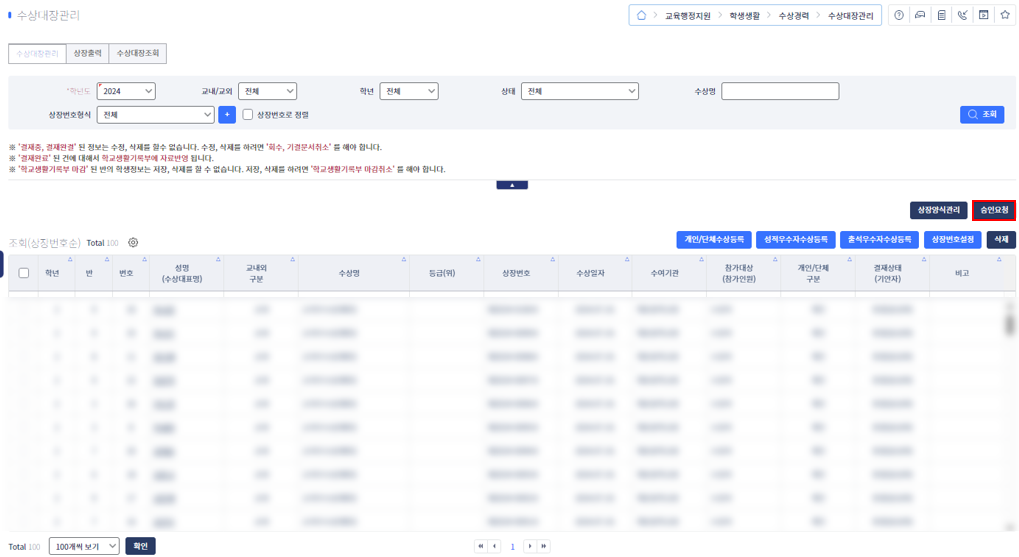The height and width of the screenshot is (557, 1019).
Task: Switch to the 수상대장조회 tab
Action: (x=138, y=53)
